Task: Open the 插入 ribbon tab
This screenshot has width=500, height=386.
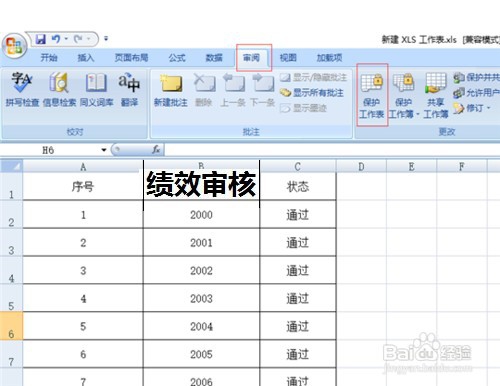Action: click(x=86, y=58)
